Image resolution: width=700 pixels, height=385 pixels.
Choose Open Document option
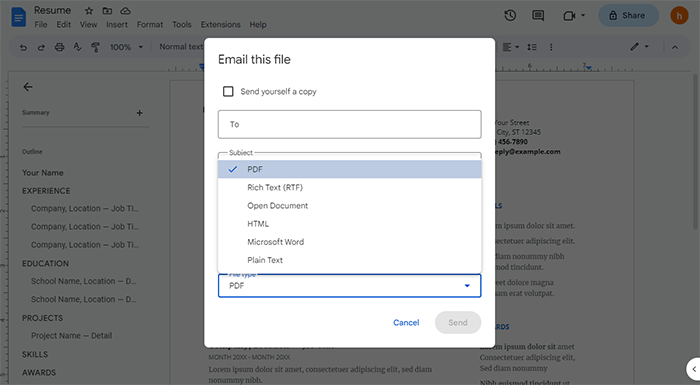pyautogui.click(x=350, y=205)
